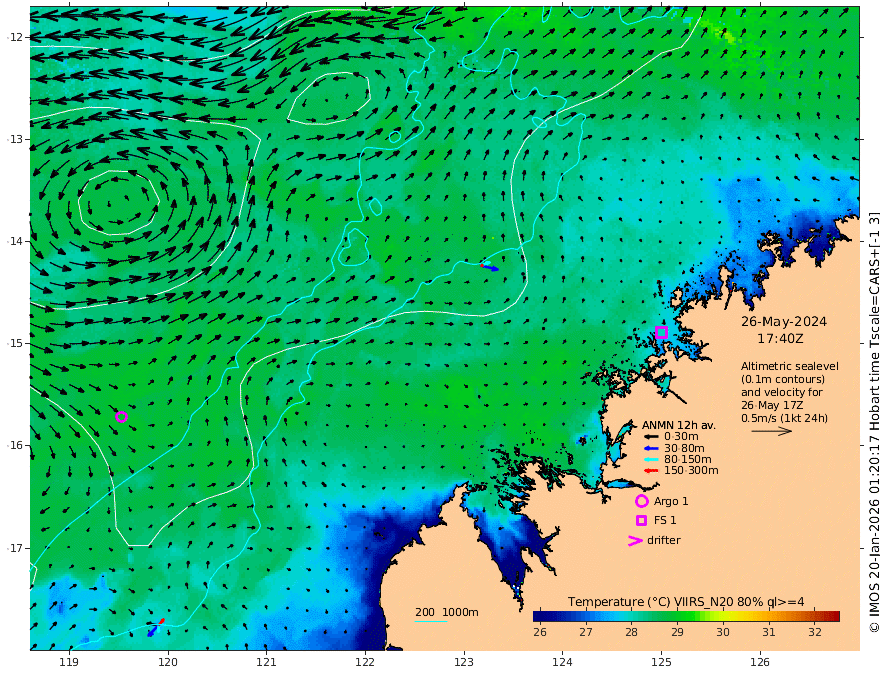Click the black 0-30m legend arrow
880x680 pixels.
(x=650, y=437)
